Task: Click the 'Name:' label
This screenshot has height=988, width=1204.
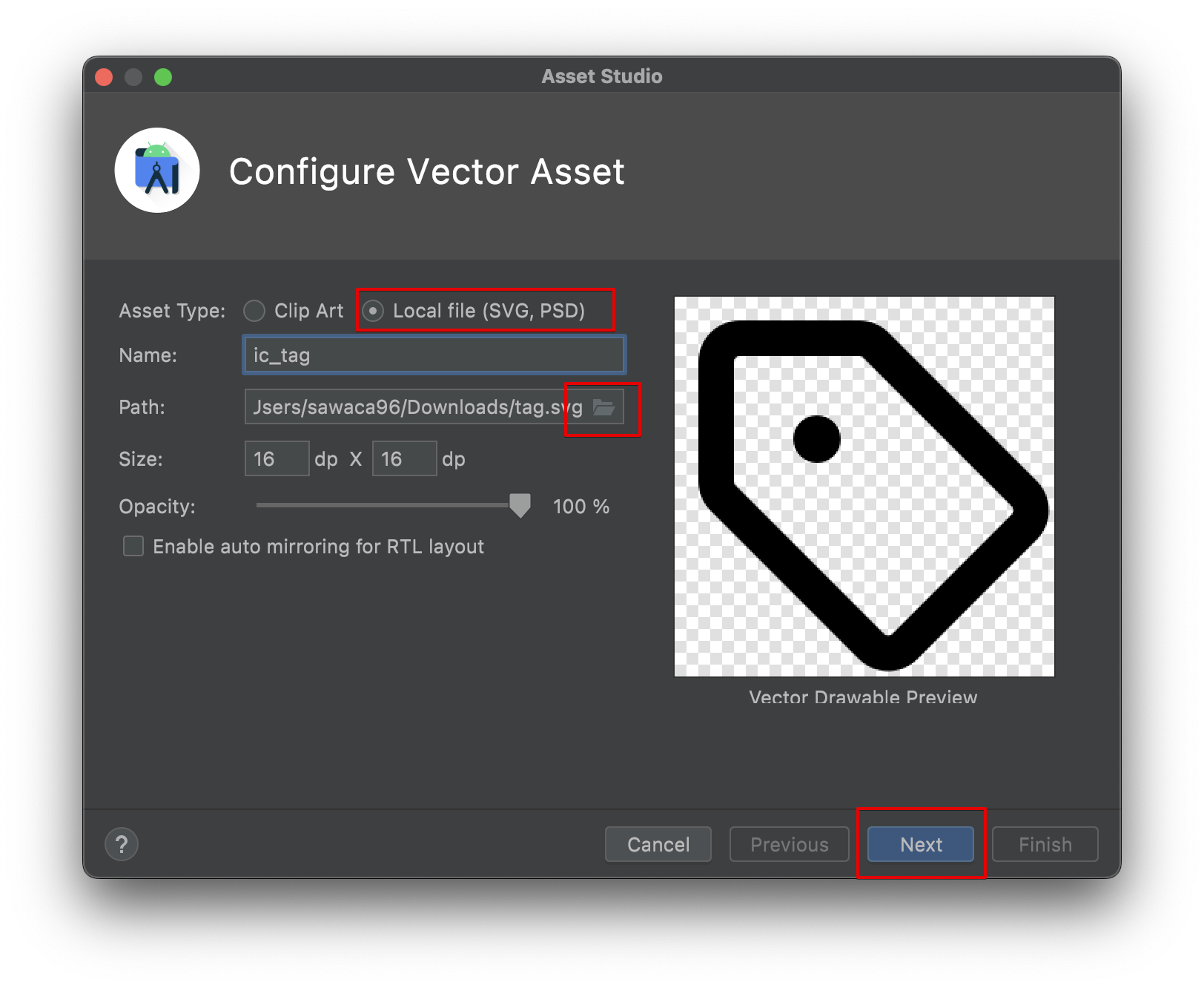Action: click(x=148, y=355)
